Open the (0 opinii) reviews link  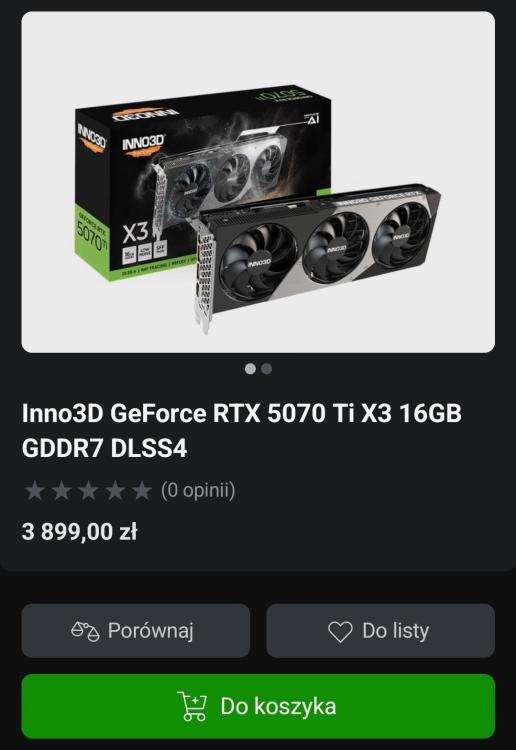pos(198,491)
